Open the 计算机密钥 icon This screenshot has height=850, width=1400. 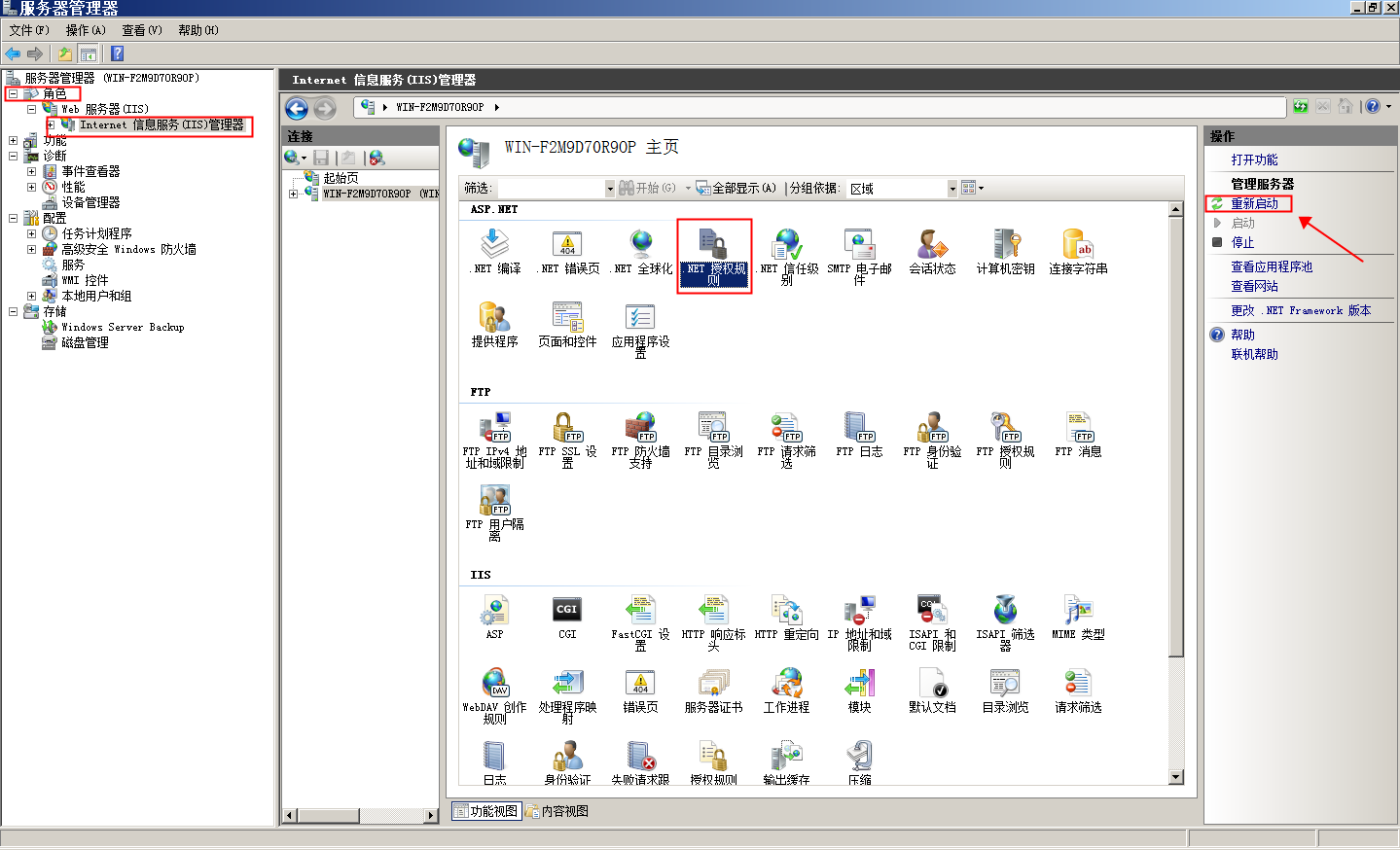point(1005,251)
